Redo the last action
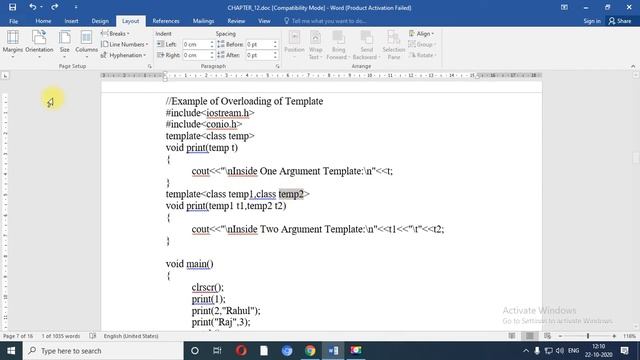 (54, 7)
